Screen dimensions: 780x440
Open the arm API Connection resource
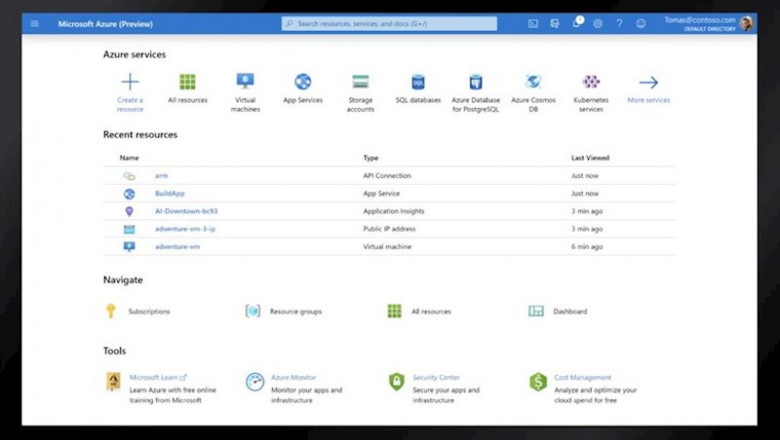point(161,176)
